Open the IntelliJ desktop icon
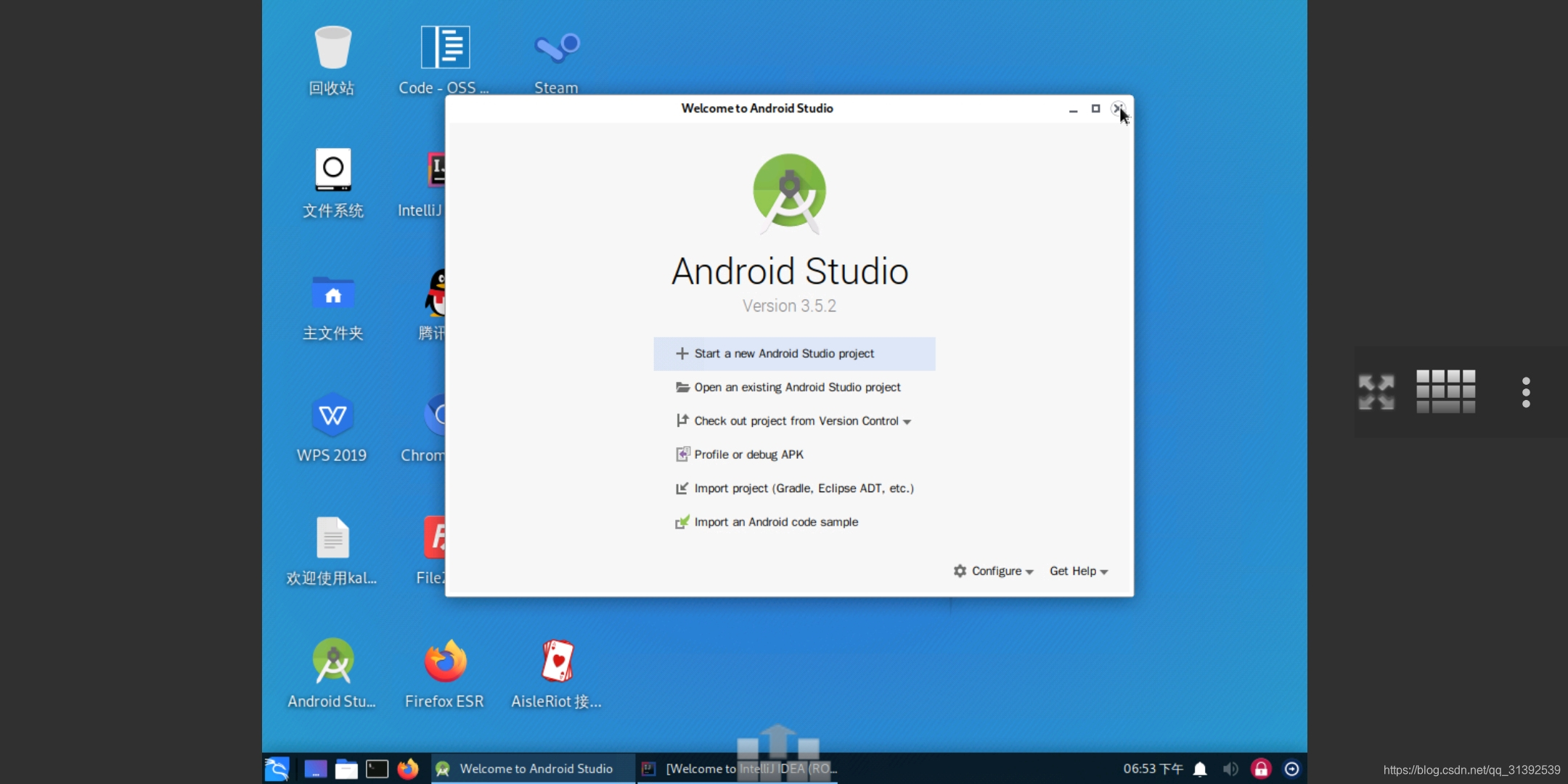The image size is (1568, 784). click(x=436, y=170)
